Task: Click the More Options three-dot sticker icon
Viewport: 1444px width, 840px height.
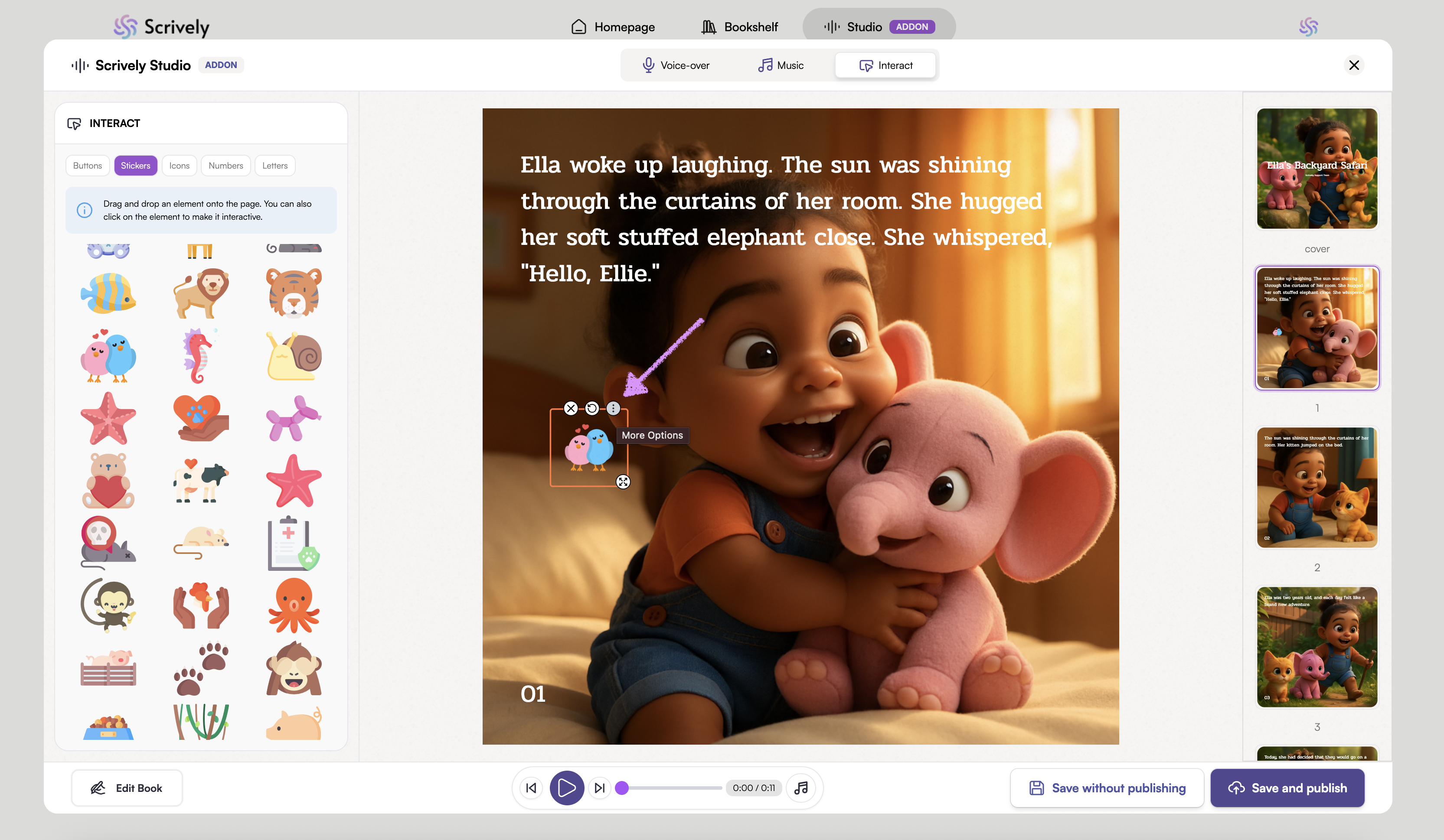Action: click(x=613, y=408)
